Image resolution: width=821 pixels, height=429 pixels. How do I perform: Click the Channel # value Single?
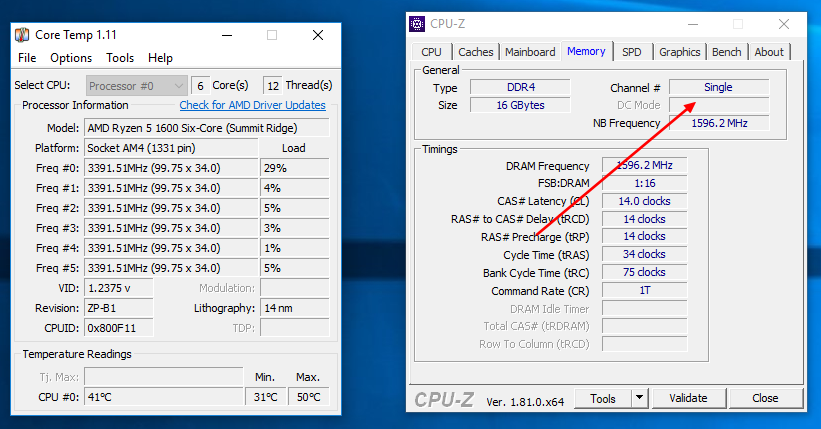719,87
